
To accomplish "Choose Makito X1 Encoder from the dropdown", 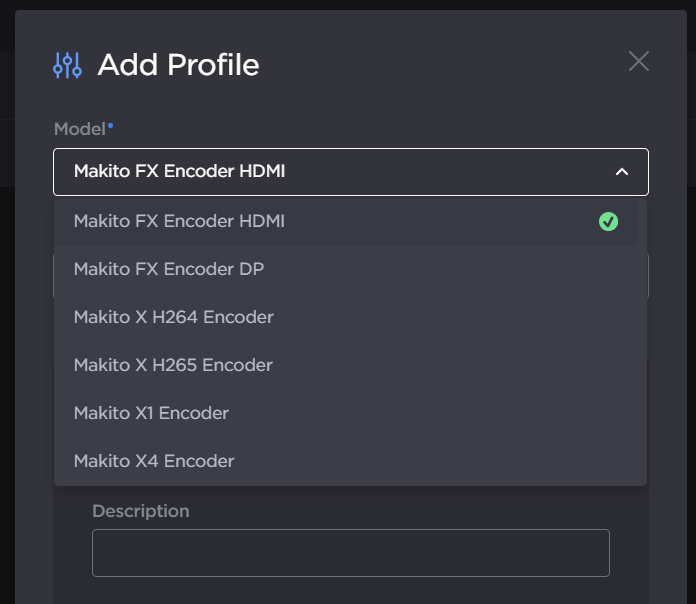I will [x=151, y=413].
